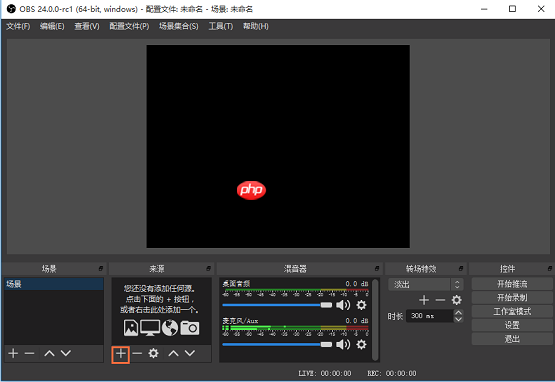Image resolution: width=555 pixels, height=382 pixels.
Task: Click the browser source globe icon
Action: (x=170, y=328)
